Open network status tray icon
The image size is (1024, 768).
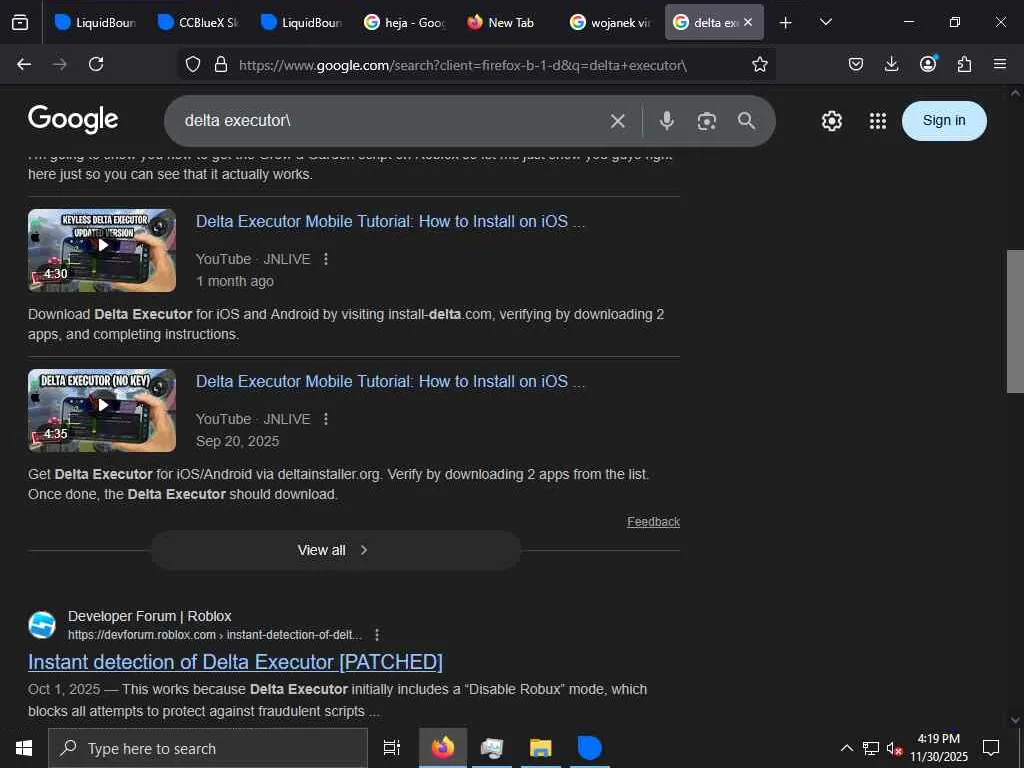871,748
